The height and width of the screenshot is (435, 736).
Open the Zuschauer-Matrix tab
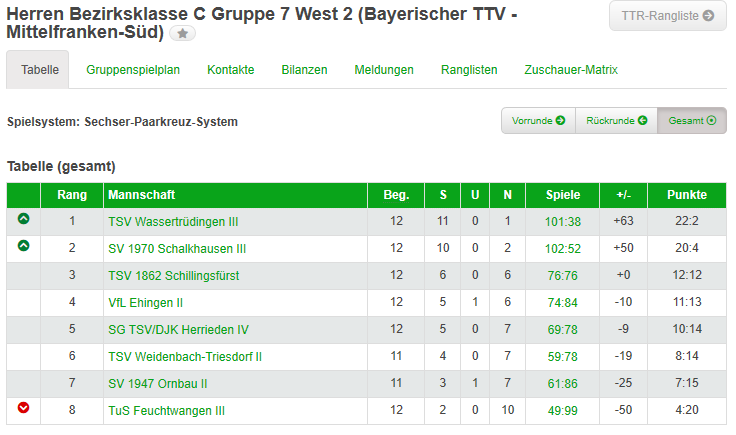coord(571,70)
